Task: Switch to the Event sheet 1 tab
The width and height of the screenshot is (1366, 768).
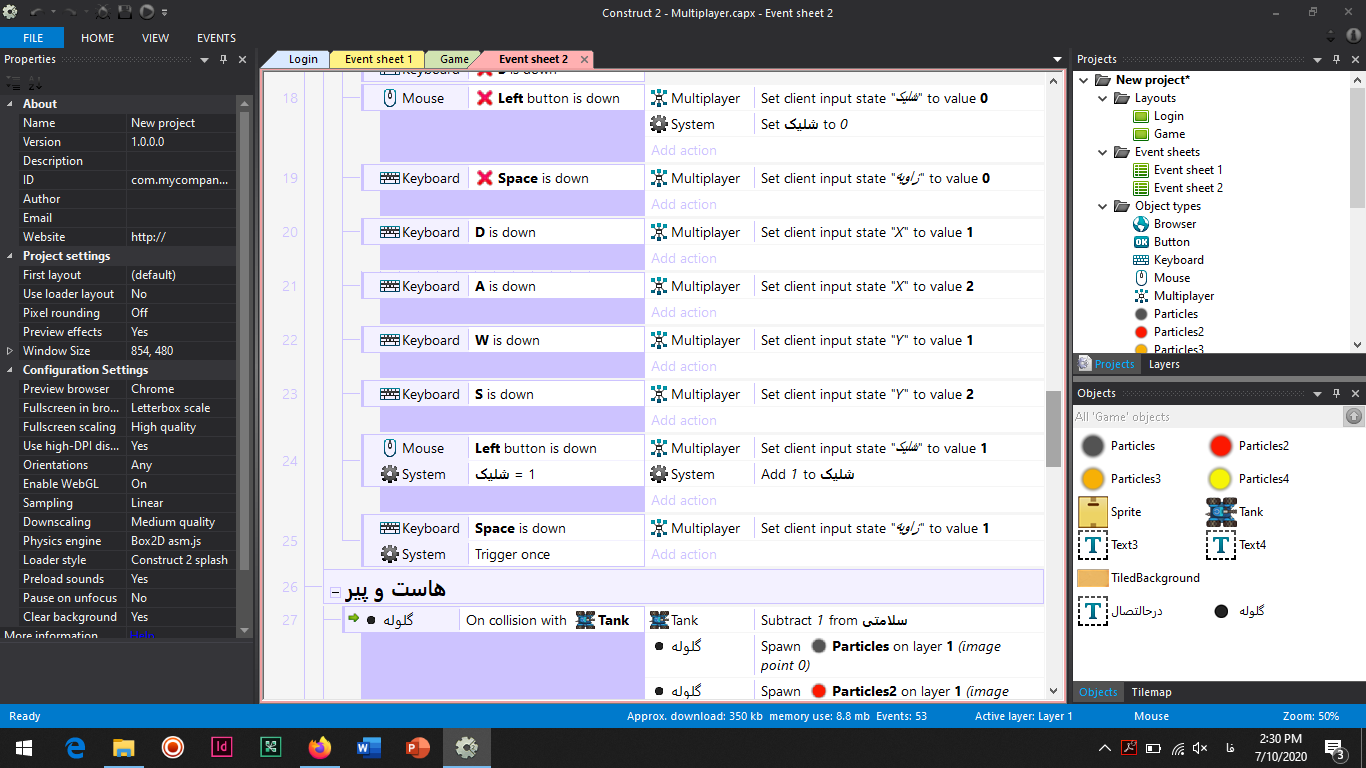Action: coord(378,59)
